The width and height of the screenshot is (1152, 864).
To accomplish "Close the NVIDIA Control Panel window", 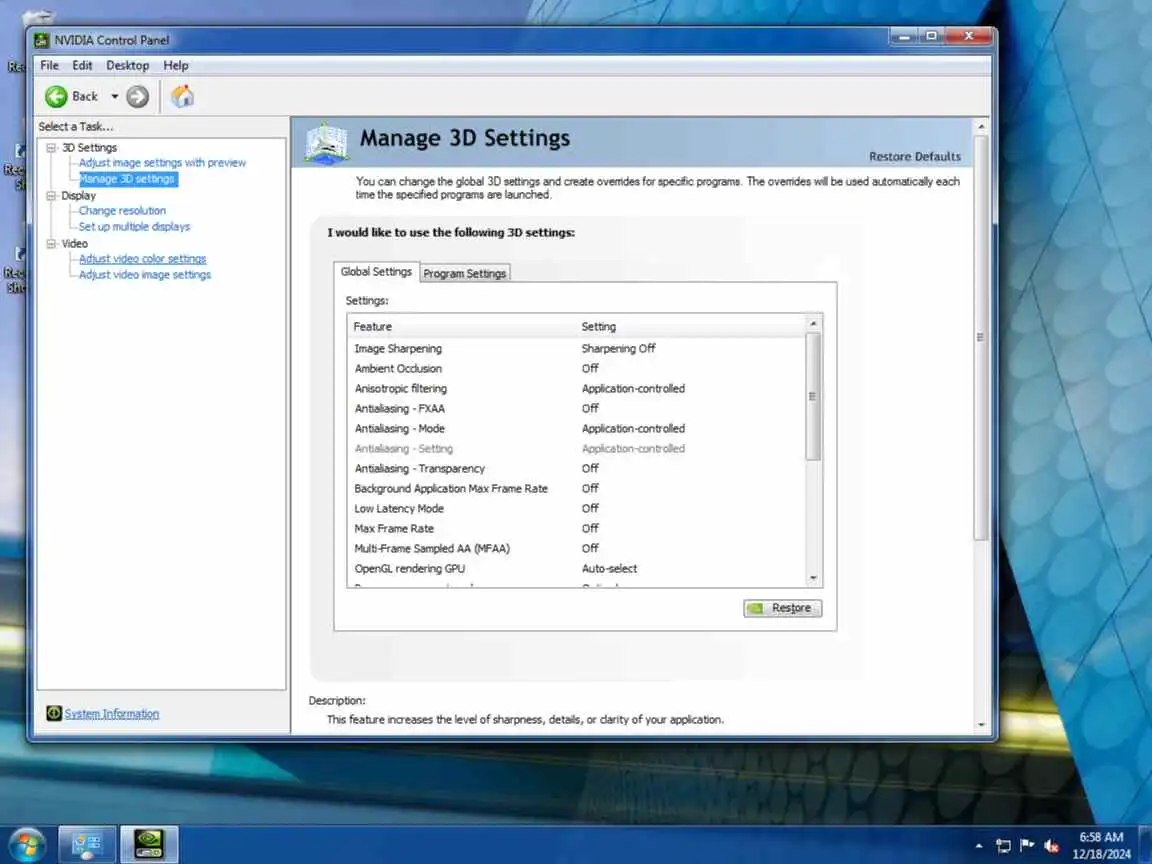I will tap(969, 36).
